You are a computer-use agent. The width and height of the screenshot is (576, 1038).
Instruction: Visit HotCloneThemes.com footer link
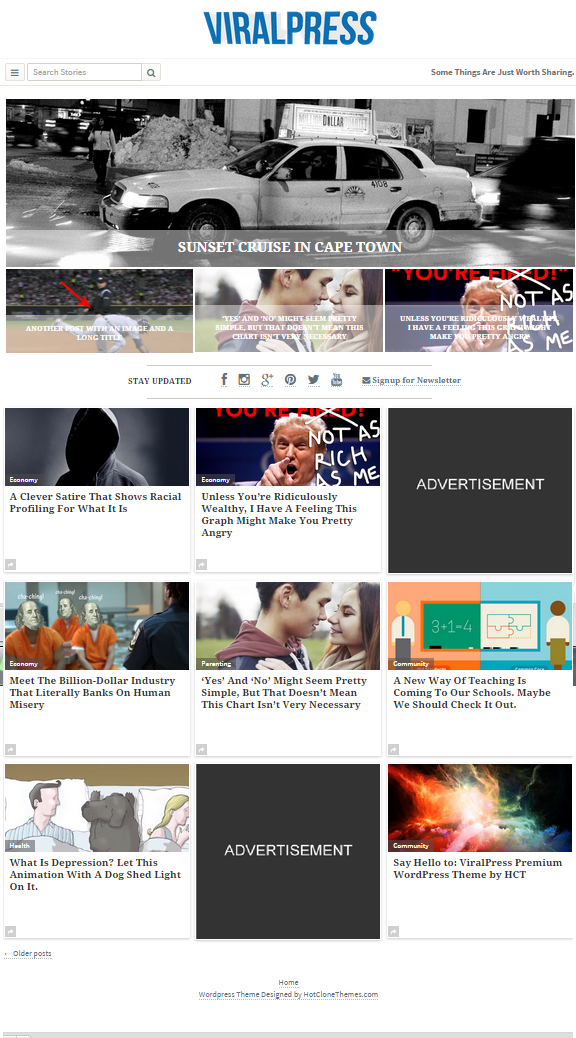(341, 994)
